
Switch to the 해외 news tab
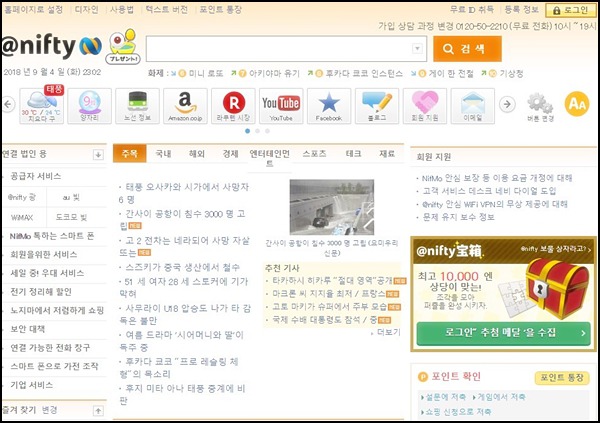click(197, 154)
